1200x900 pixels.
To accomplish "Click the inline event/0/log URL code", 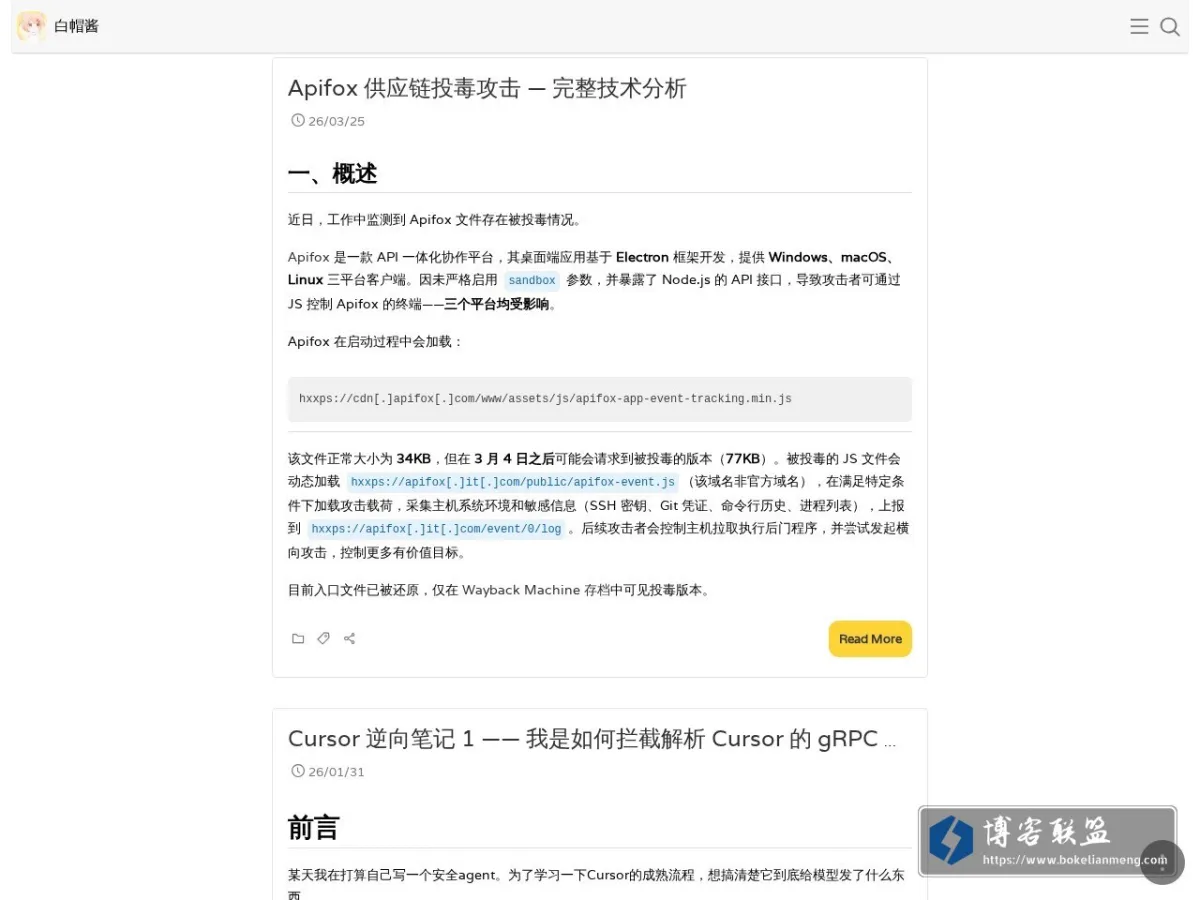I will coord(435,529).
